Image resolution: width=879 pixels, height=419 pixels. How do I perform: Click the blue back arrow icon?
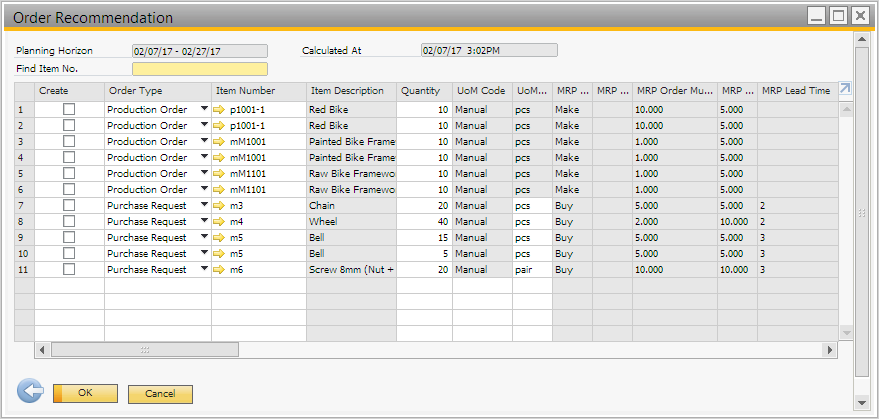(30, 392)
